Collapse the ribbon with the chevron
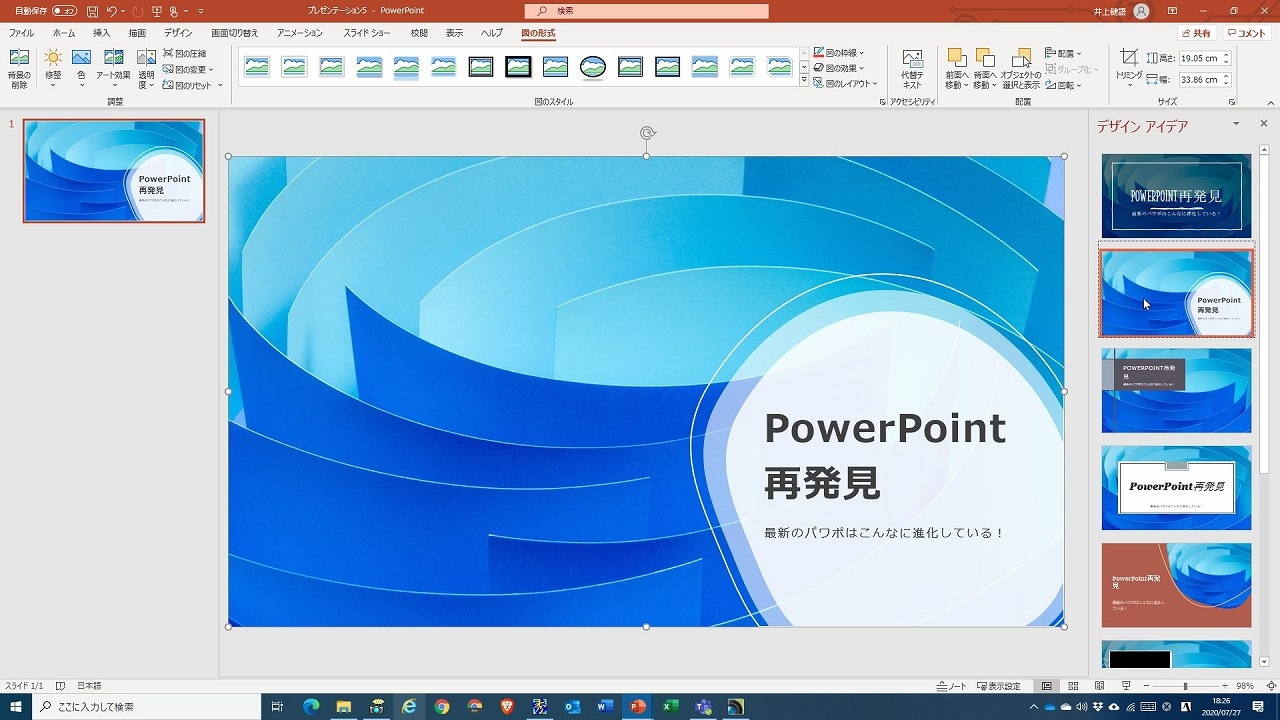 (x=1269, y=102)
